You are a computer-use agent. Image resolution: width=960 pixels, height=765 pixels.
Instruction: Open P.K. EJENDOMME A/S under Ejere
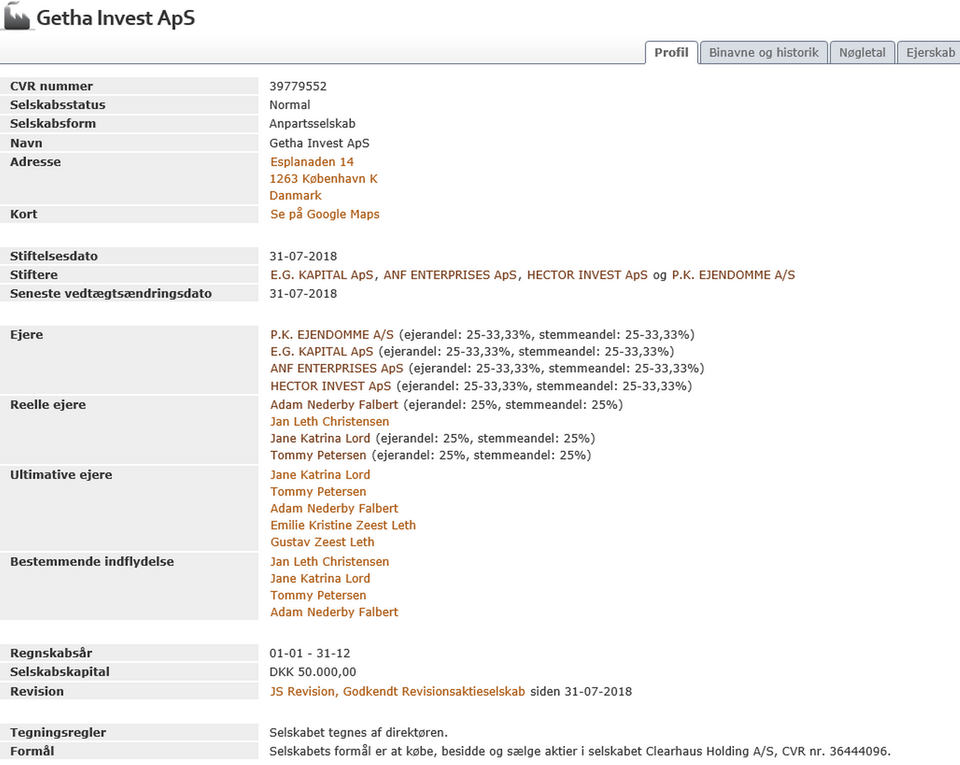tap(332, 335)
